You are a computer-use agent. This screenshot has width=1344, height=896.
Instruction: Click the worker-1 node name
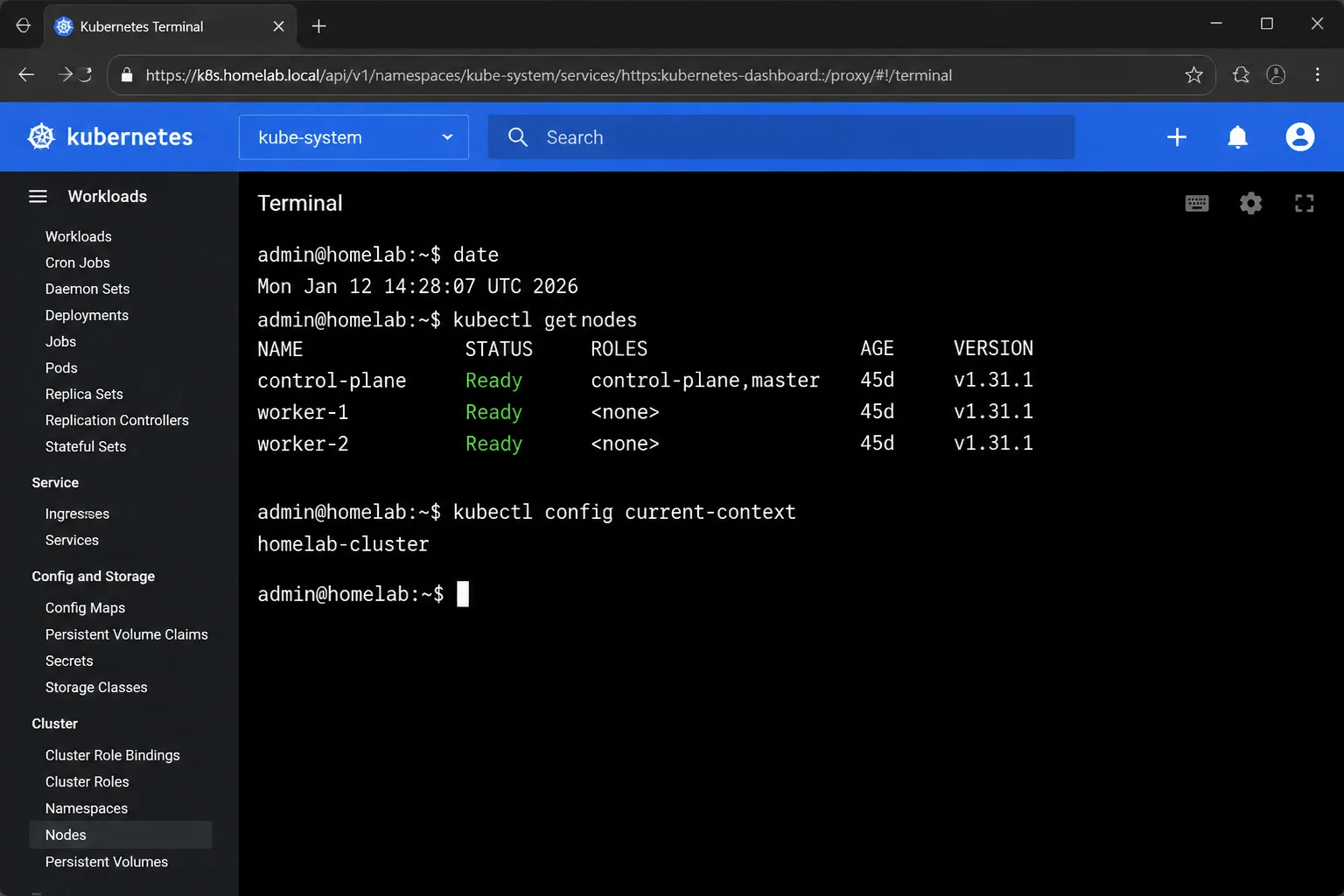[303, 412]
